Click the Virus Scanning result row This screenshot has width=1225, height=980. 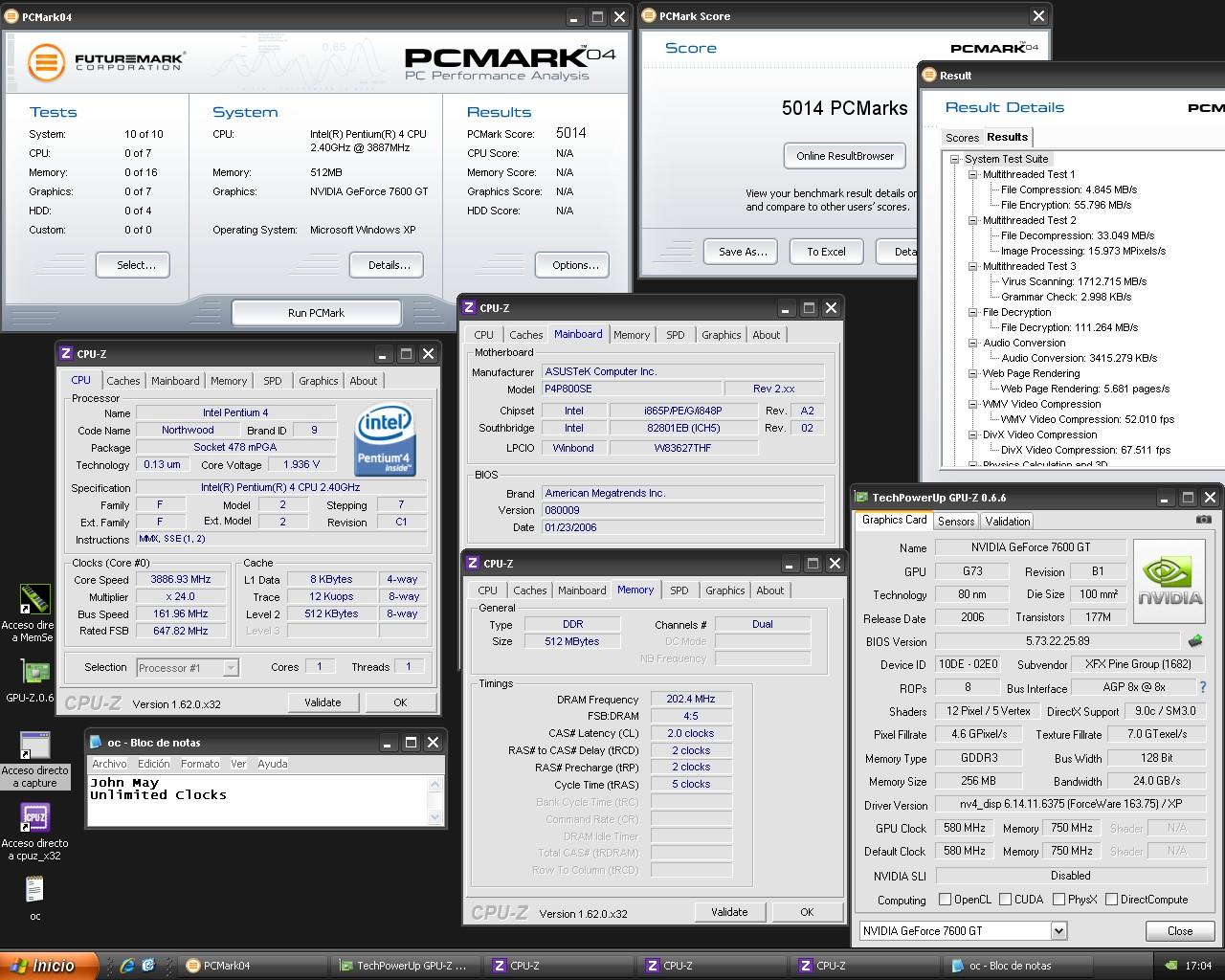[1073, 281]
